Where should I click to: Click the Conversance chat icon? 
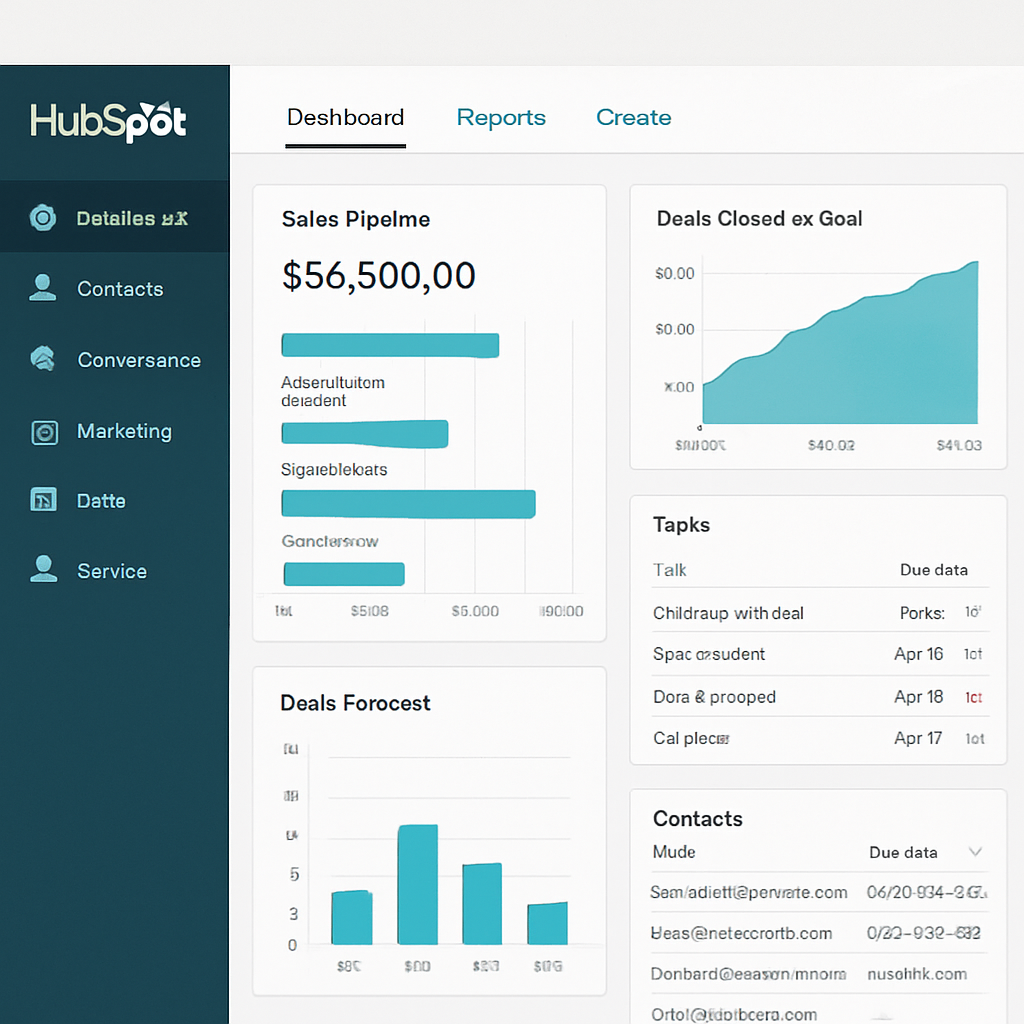coord(43,359)
